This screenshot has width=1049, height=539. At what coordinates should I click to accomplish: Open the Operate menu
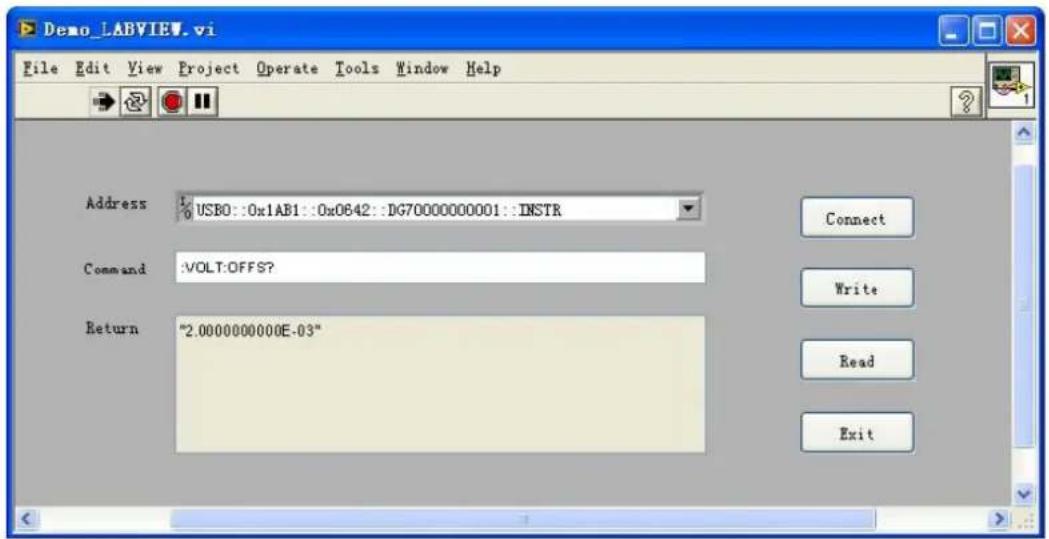click(x=287, y=69)
